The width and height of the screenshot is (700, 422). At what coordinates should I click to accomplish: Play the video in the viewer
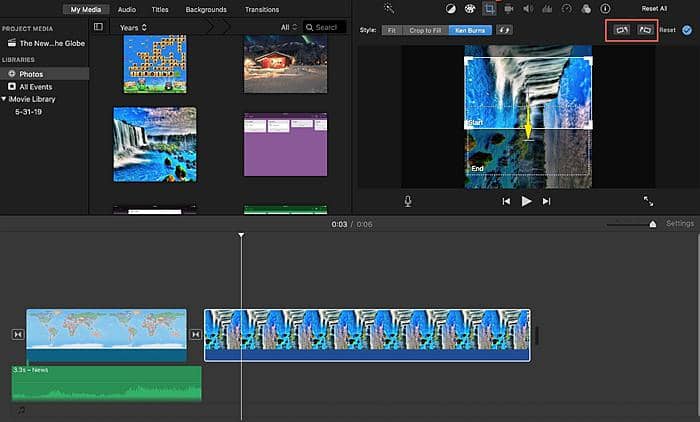(x=526, y=201)
